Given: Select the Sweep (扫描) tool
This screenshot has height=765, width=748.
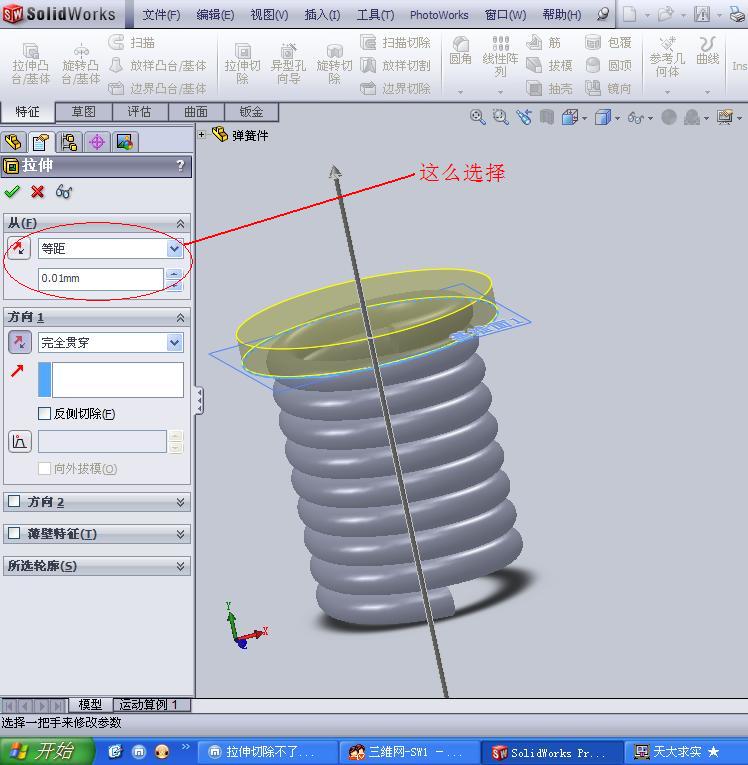Looking at the screenshot, I should 131,42.
